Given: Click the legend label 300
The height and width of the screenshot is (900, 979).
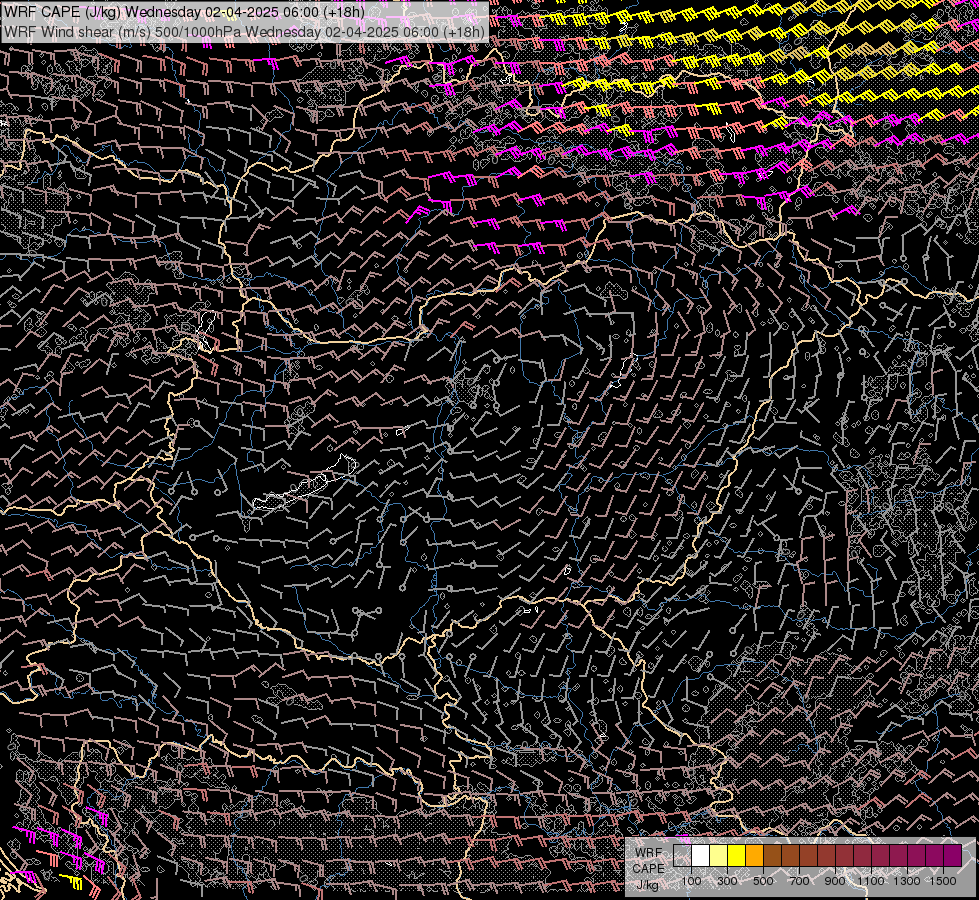Looking at the screenshot, I should click(x=727, y=881).
